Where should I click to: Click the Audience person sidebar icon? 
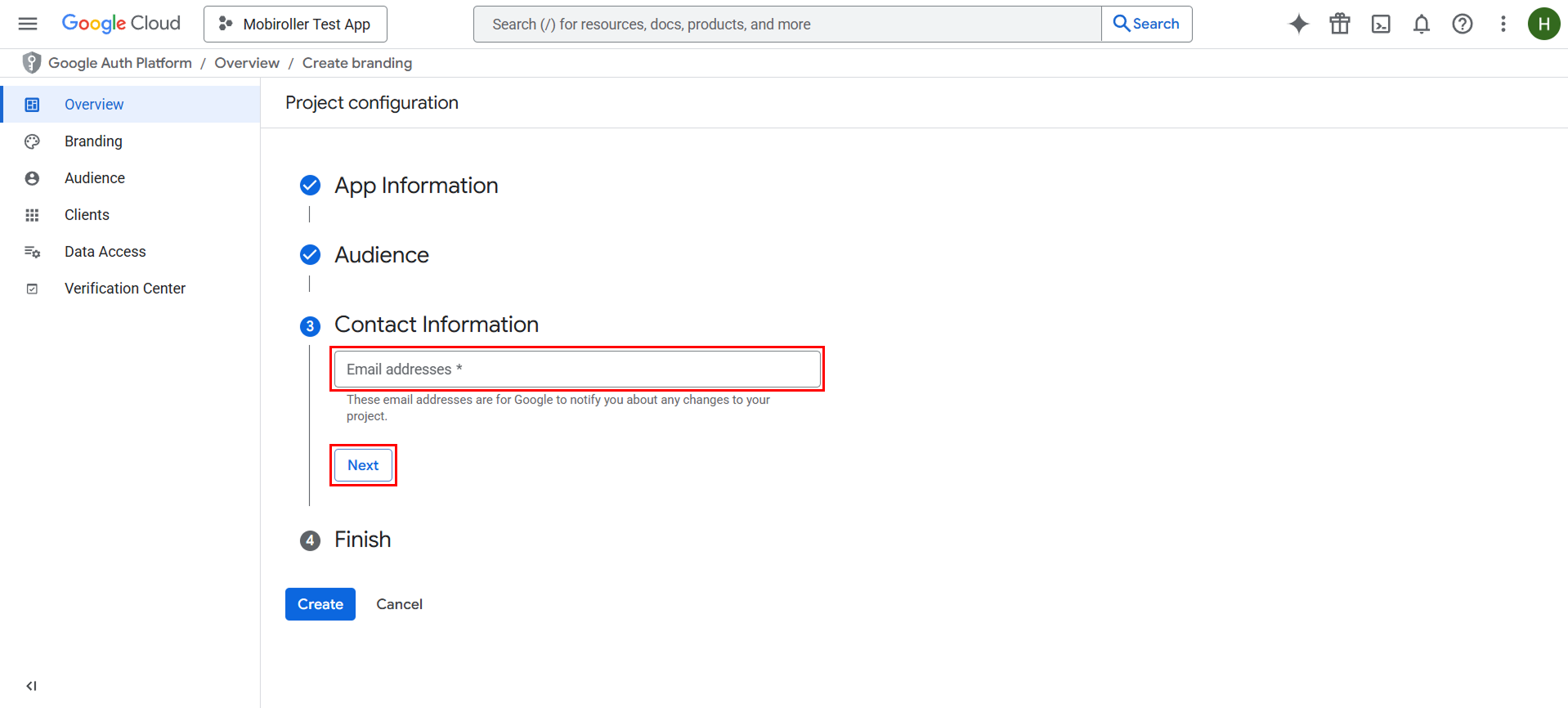pos(32,178)
